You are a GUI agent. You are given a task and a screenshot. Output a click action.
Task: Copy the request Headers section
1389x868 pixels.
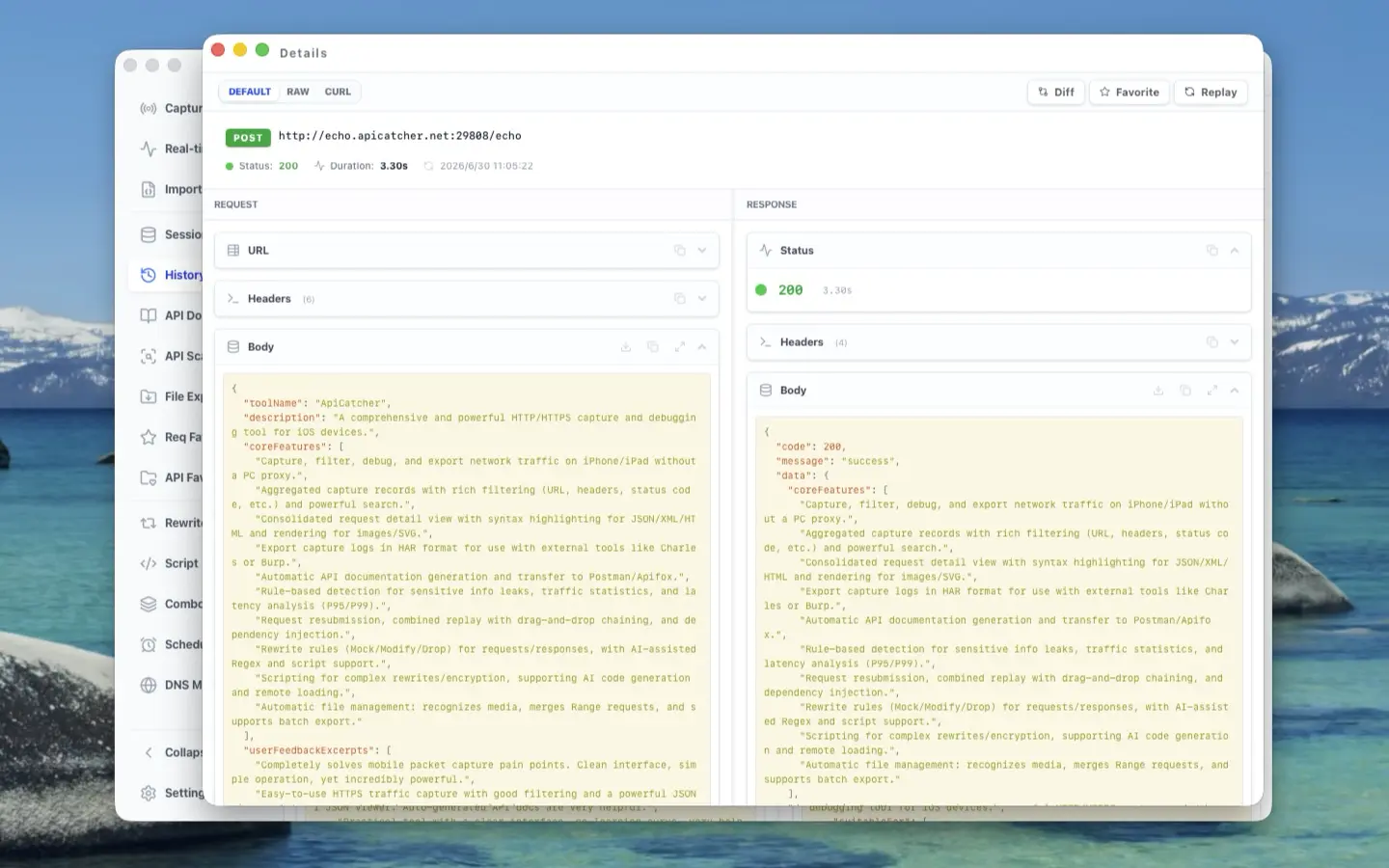click(679, 298)
